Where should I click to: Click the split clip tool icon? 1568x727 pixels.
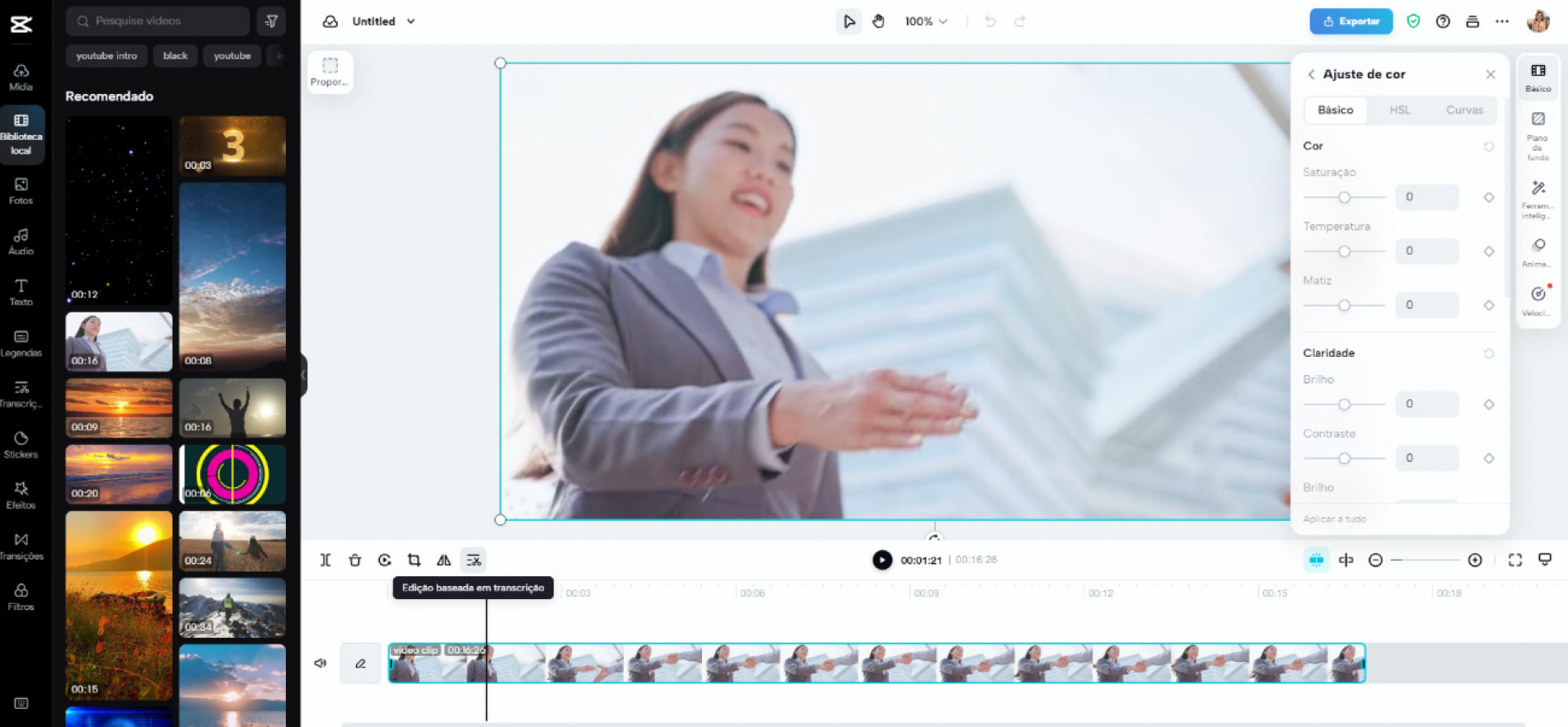coord(325,560)
